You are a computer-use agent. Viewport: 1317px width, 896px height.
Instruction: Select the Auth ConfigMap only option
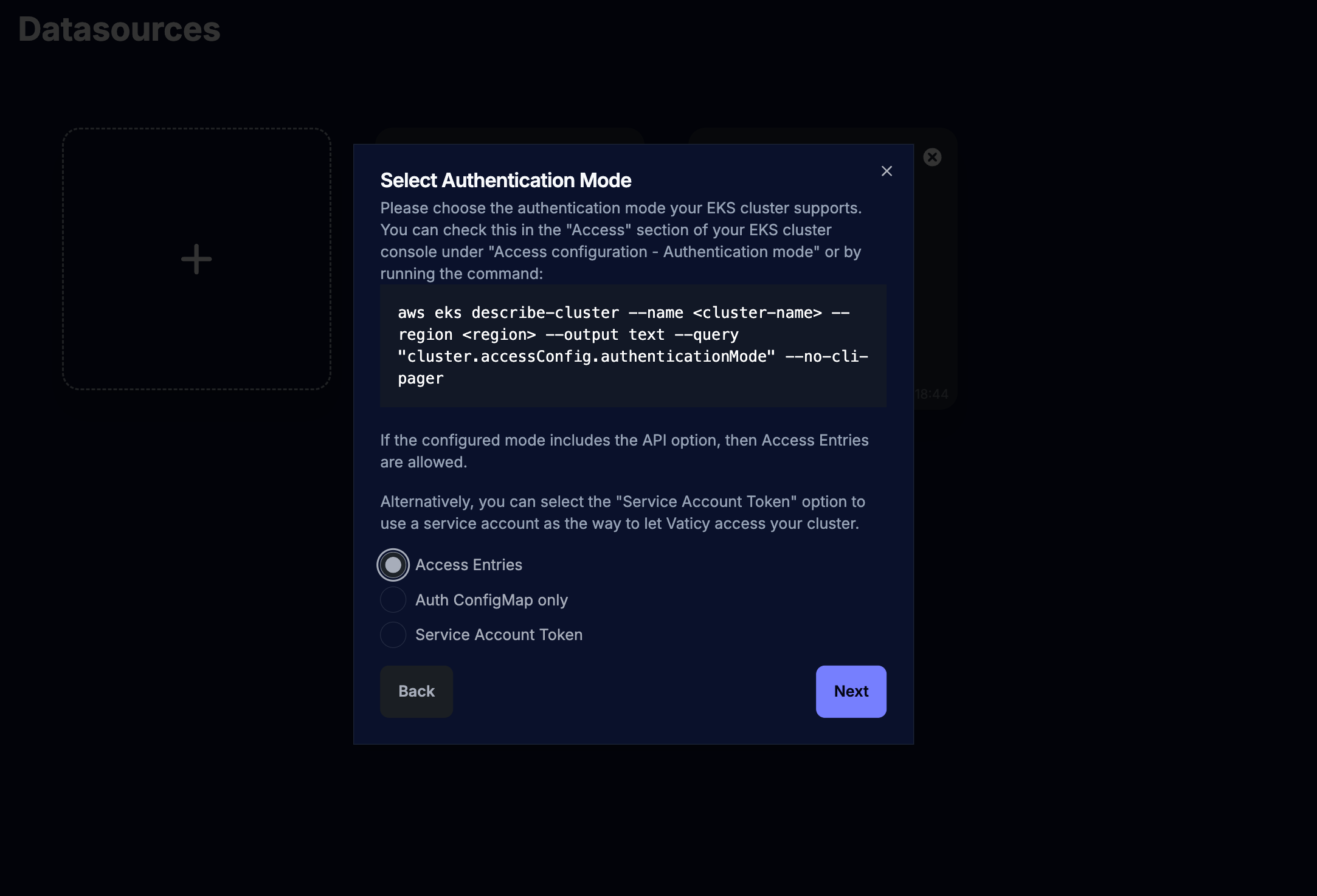393,600
